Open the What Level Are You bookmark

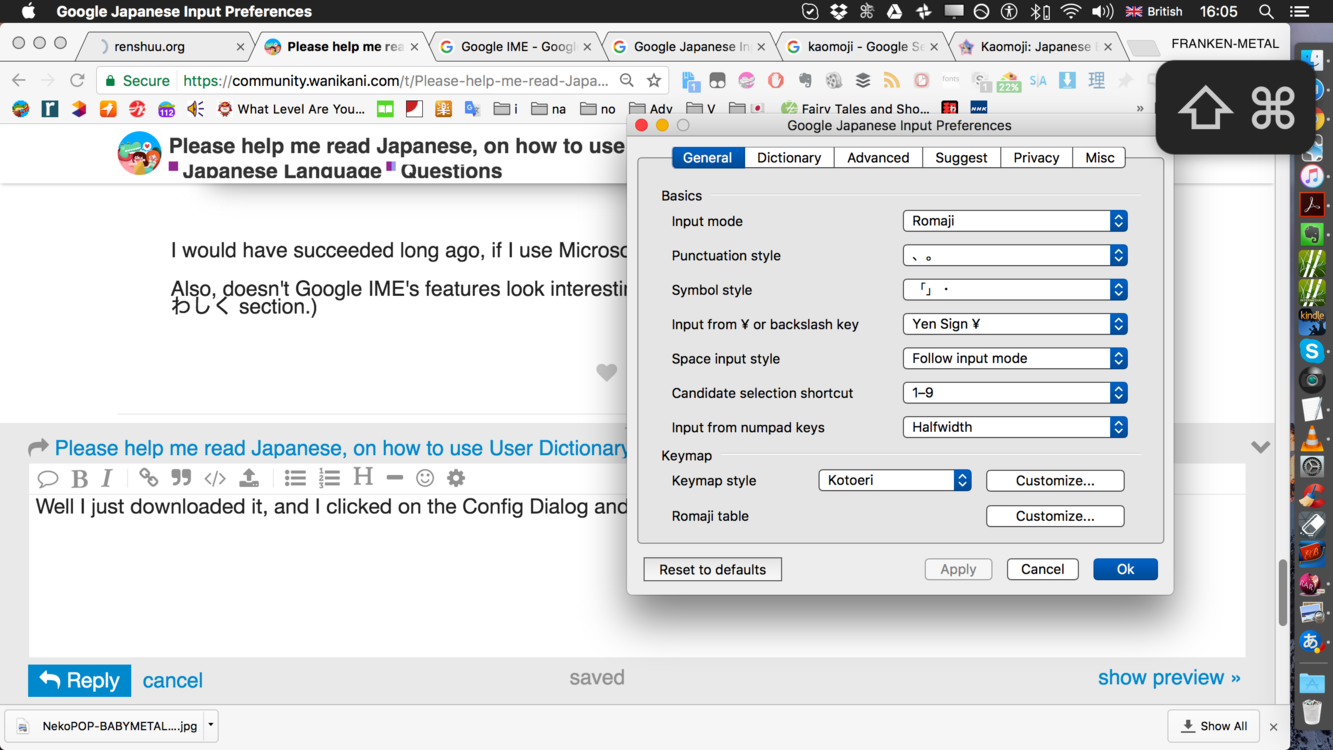click(291, 108)
